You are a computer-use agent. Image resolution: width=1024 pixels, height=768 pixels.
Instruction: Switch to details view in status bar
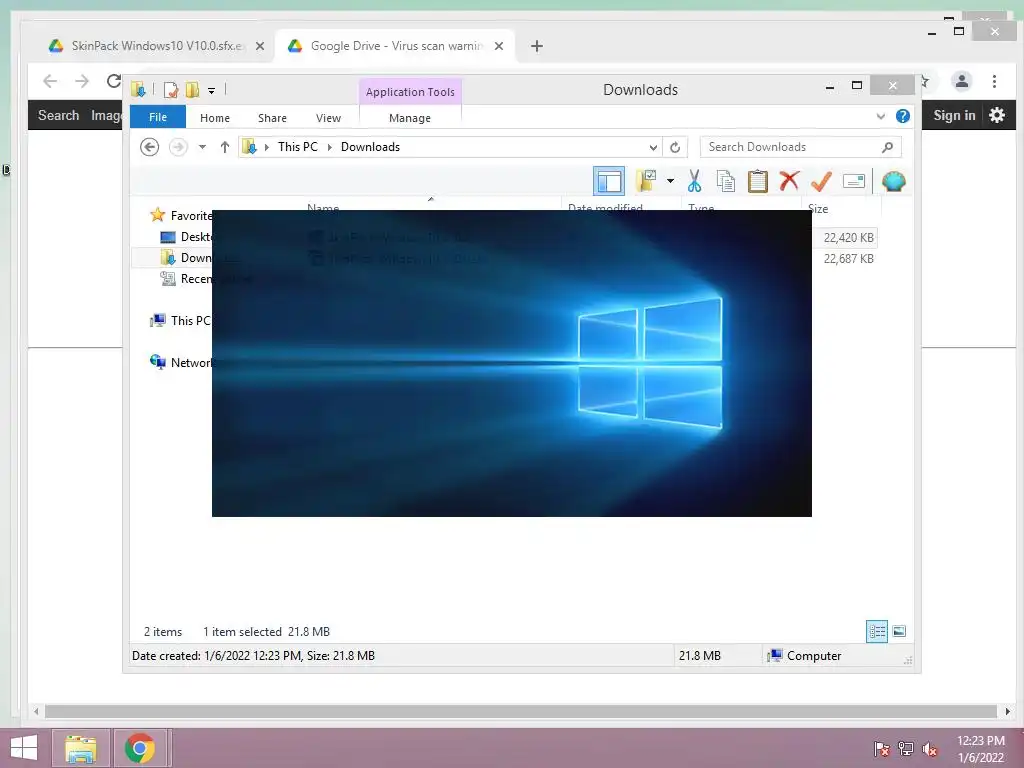pos(877,631)
